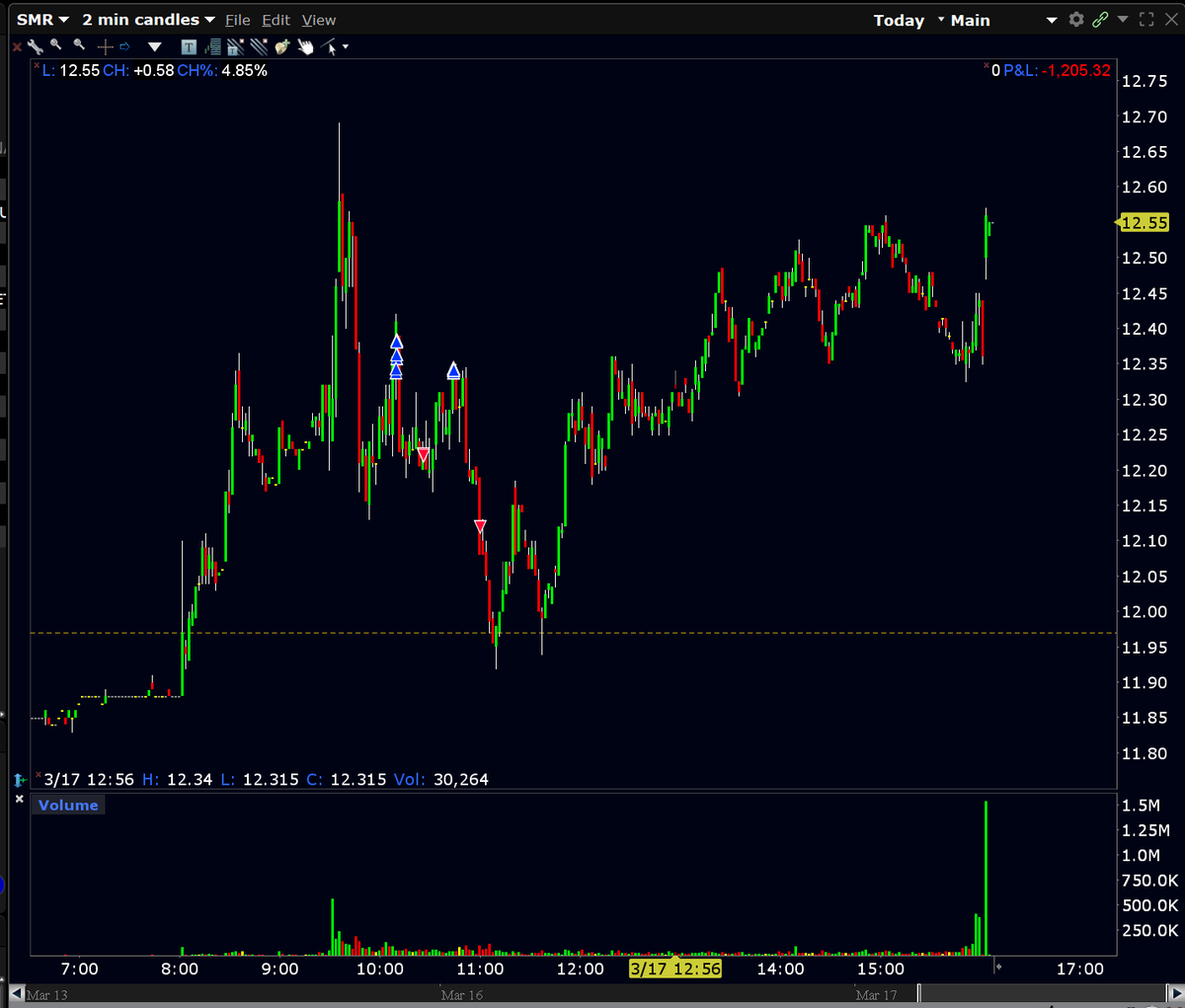This screenshot has width=1185, height=1008.
Task: Click the alert bell with plus icon
Action: [282, 46]
